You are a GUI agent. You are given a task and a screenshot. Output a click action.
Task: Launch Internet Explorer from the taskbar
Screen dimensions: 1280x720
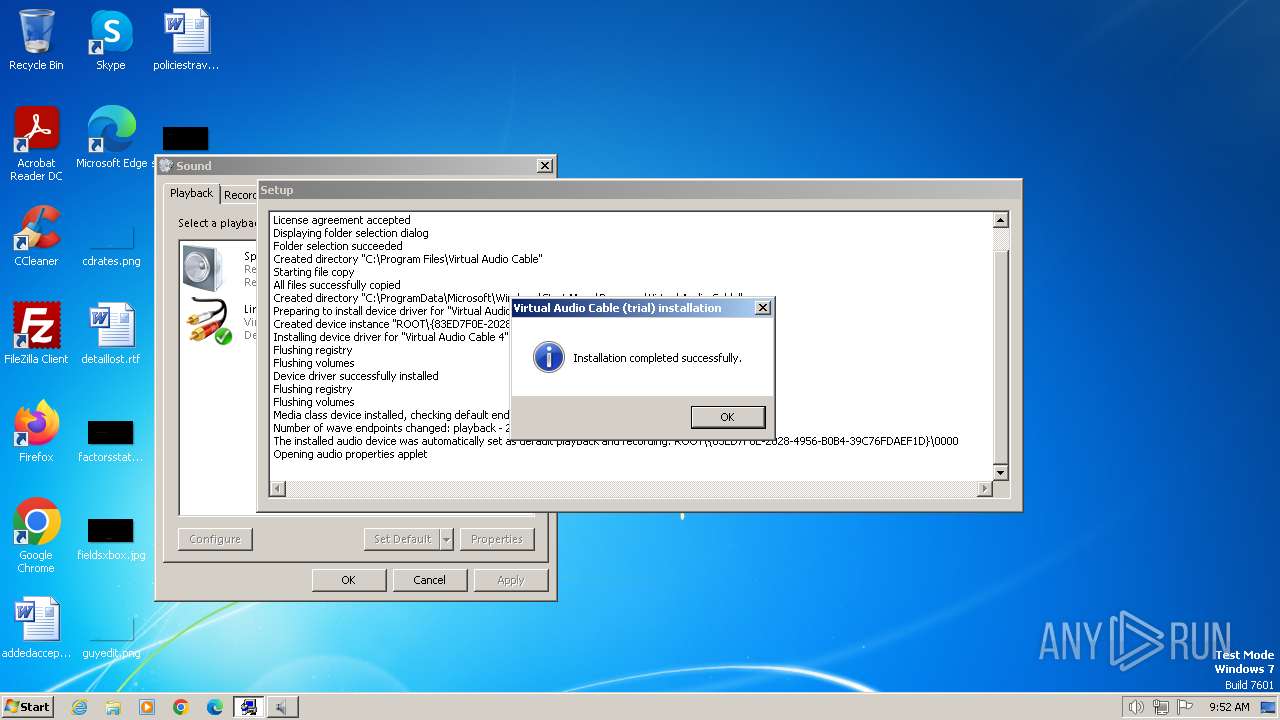click(79, 707)
